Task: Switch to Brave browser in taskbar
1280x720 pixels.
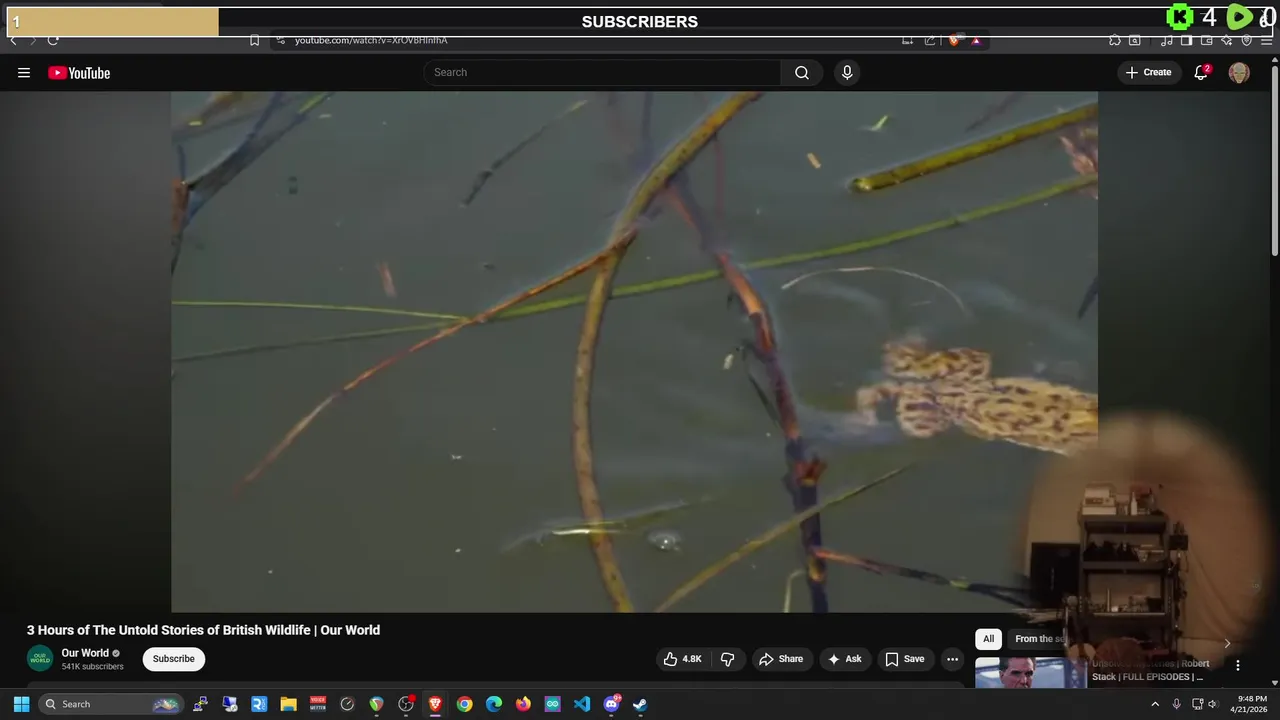Action: (x=435, y=704)
